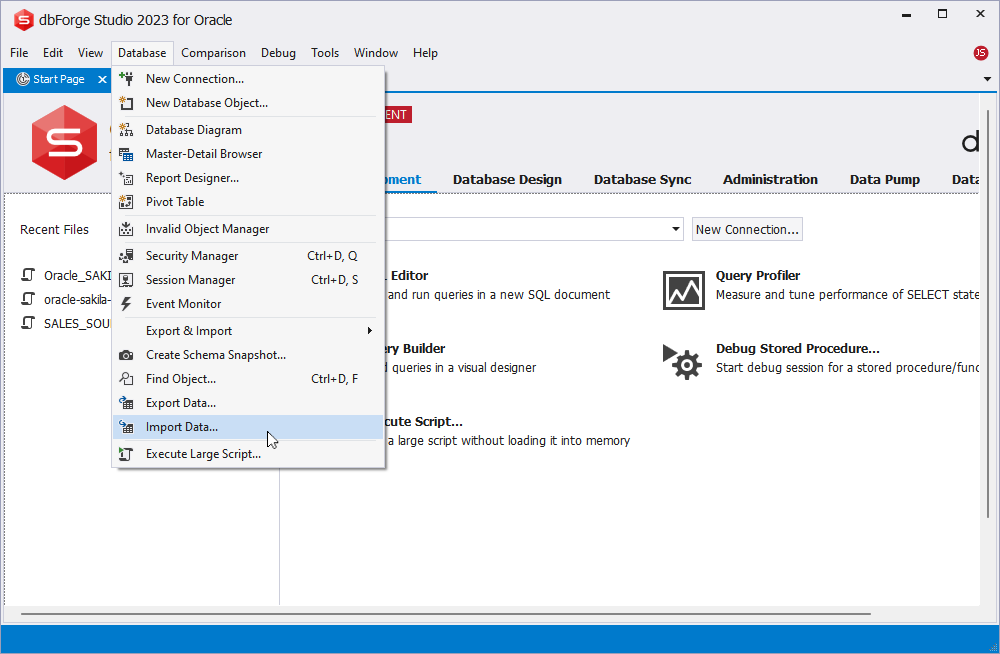This screenshot has width=1000, height=654.
Task: Click the New Connection button
Action: pyautogui.click(x=747, y=229)
